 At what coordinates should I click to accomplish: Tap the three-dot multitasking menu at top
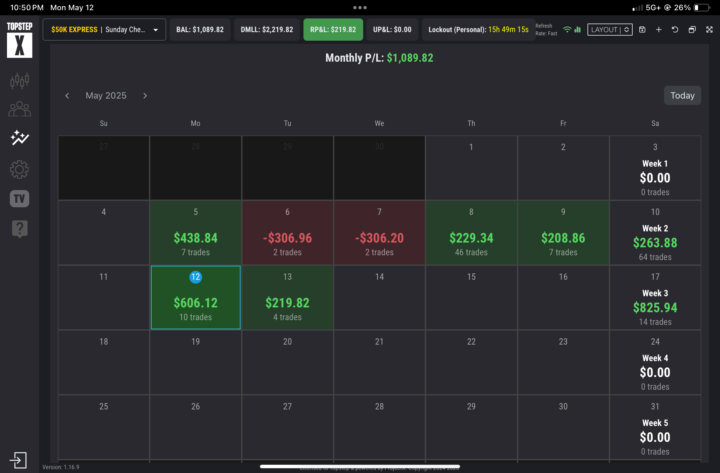(360, 7)
